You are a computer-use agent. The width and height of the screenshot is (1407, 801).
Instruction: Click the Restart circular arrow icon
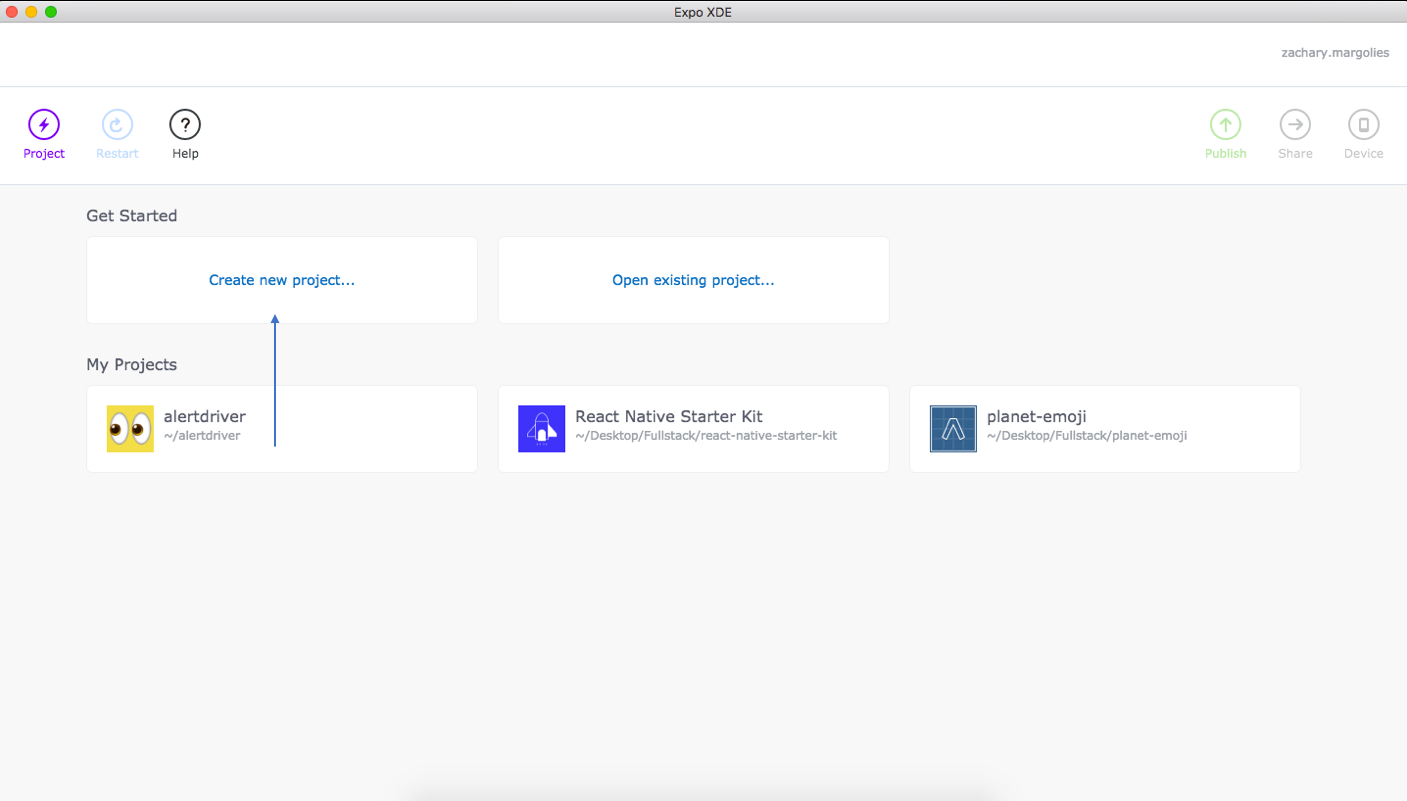117,125
